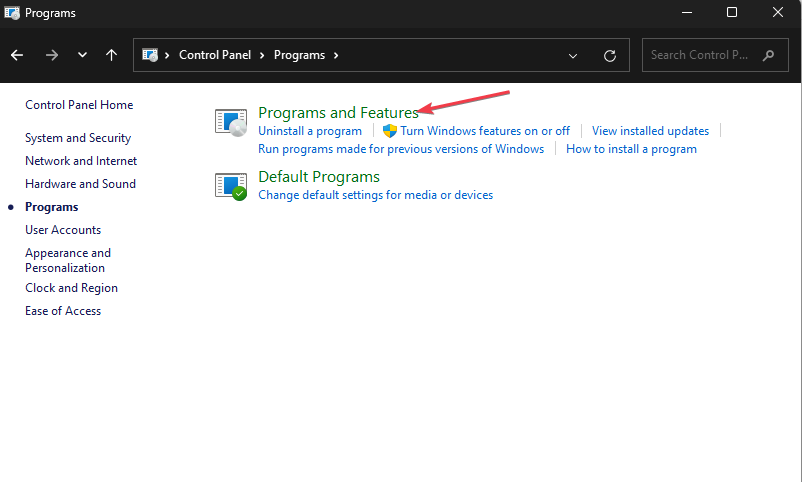Open Appearance and Personalization category

coord(68,260)
